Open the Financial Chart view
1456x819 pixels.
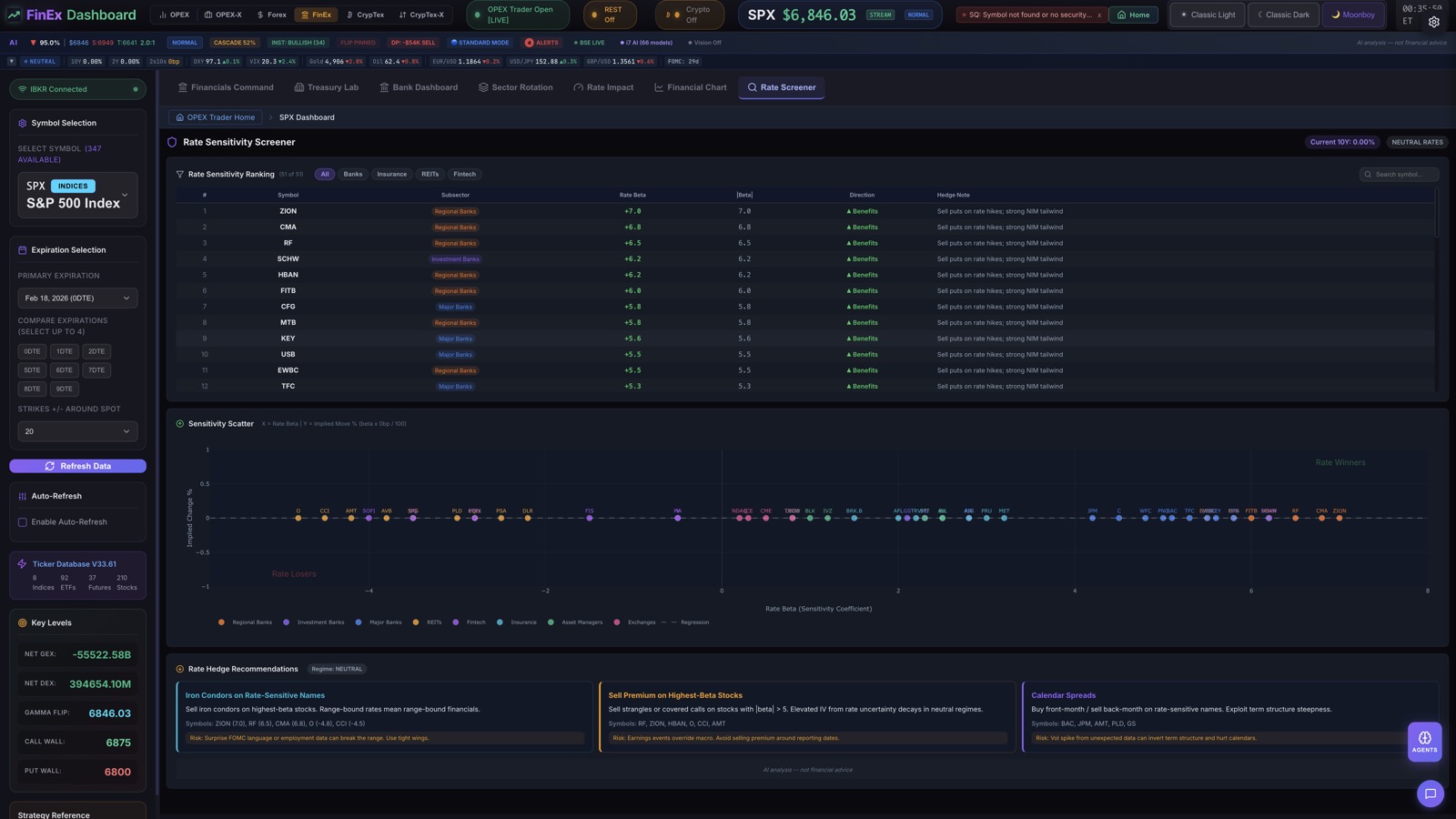coord(689,87)
